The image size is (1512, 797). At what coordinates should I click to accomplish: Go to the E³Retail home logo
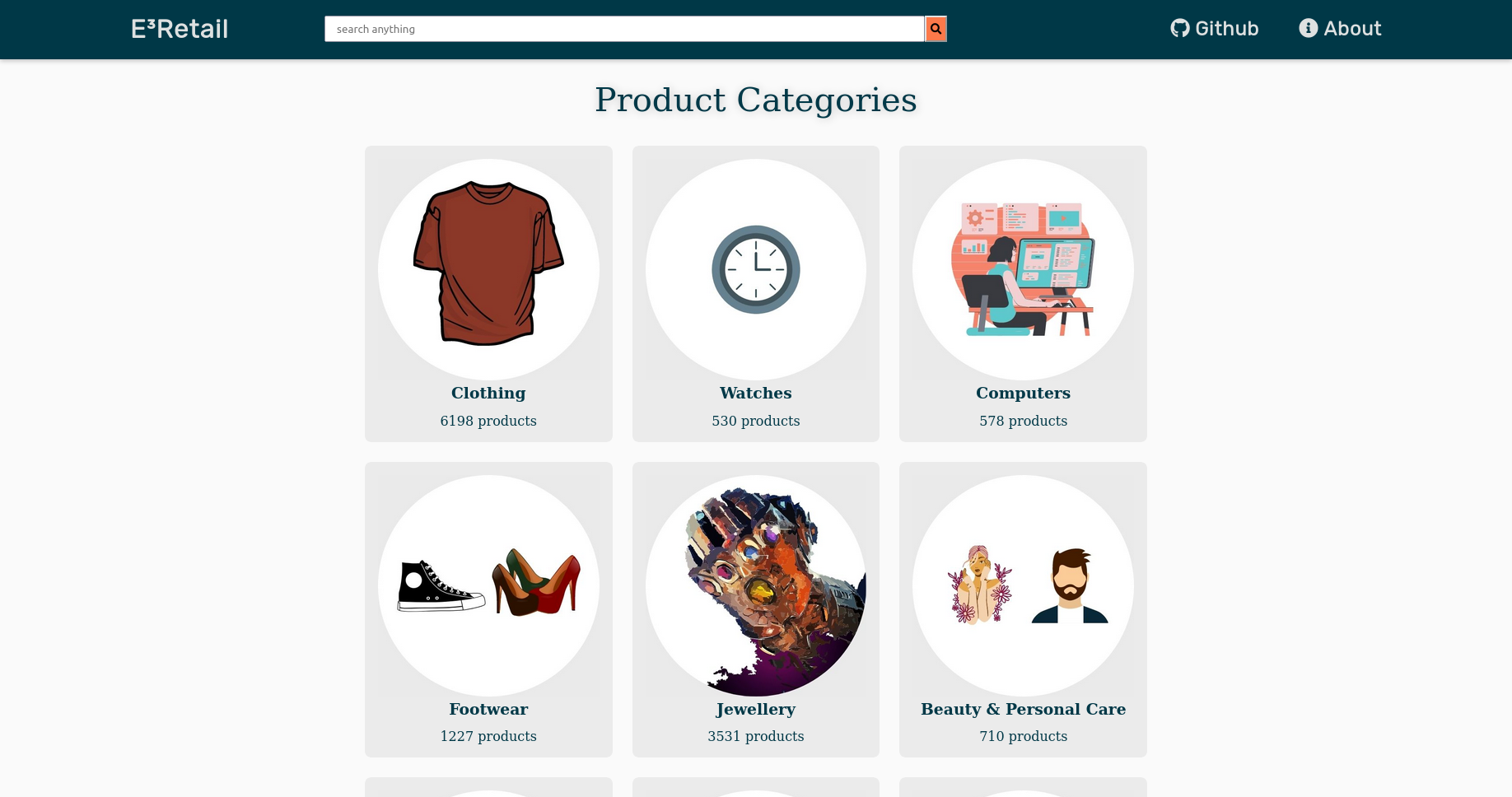180,29
